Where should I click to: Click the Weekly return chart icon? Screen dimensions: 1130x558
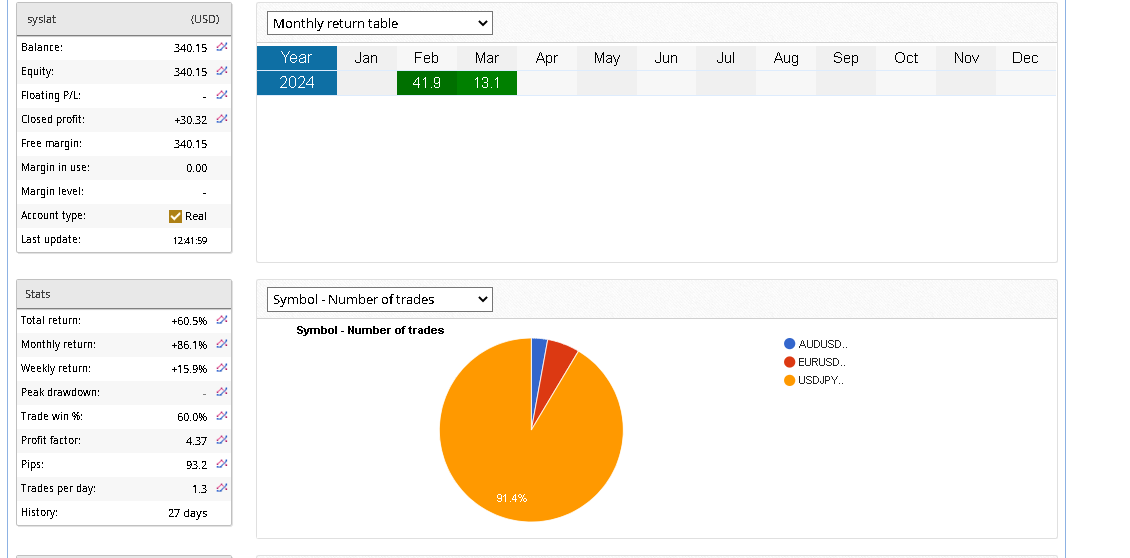221,368
